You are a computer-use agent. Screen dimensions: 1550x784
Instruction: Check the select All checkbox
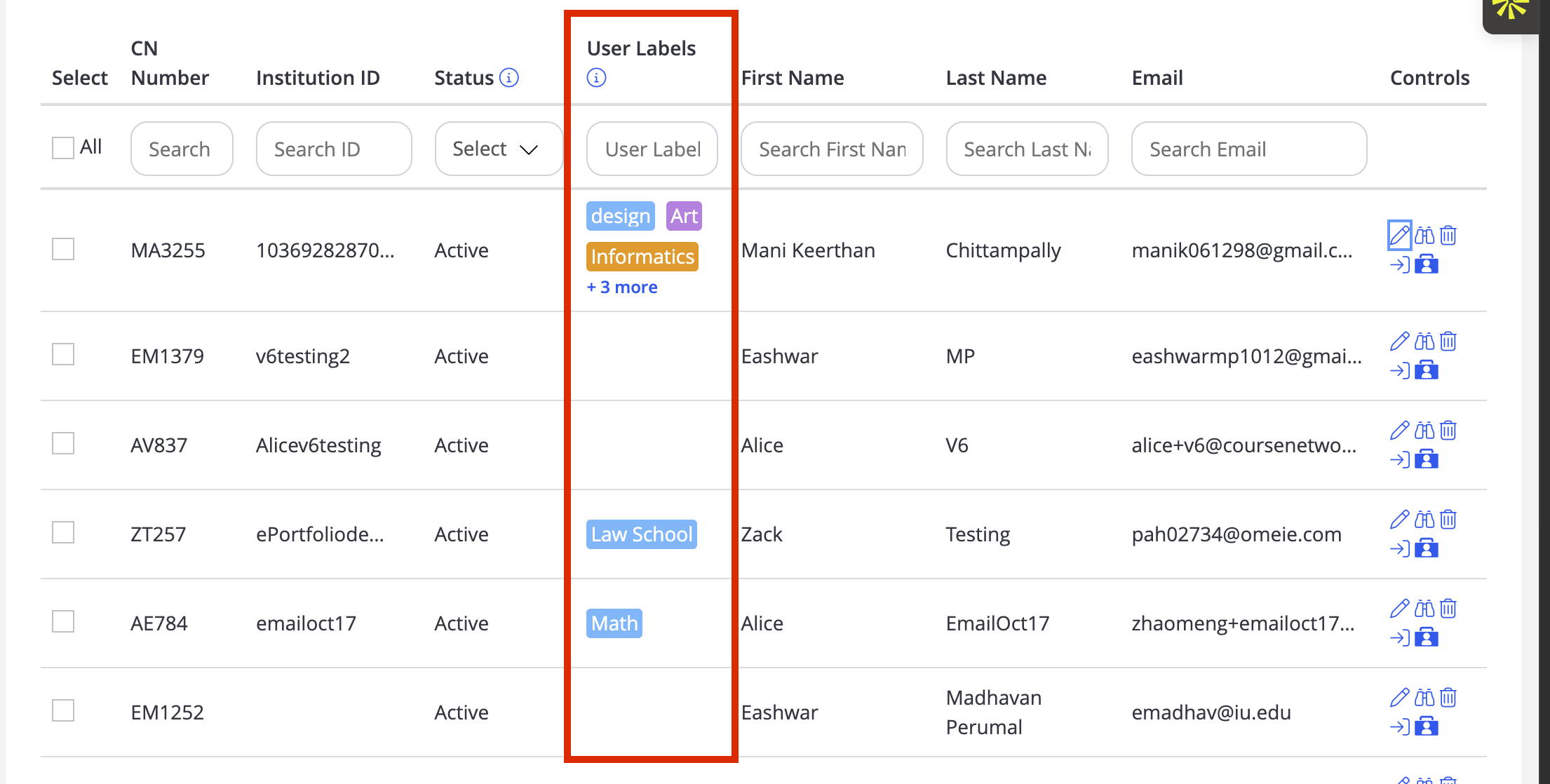point(63,148)
